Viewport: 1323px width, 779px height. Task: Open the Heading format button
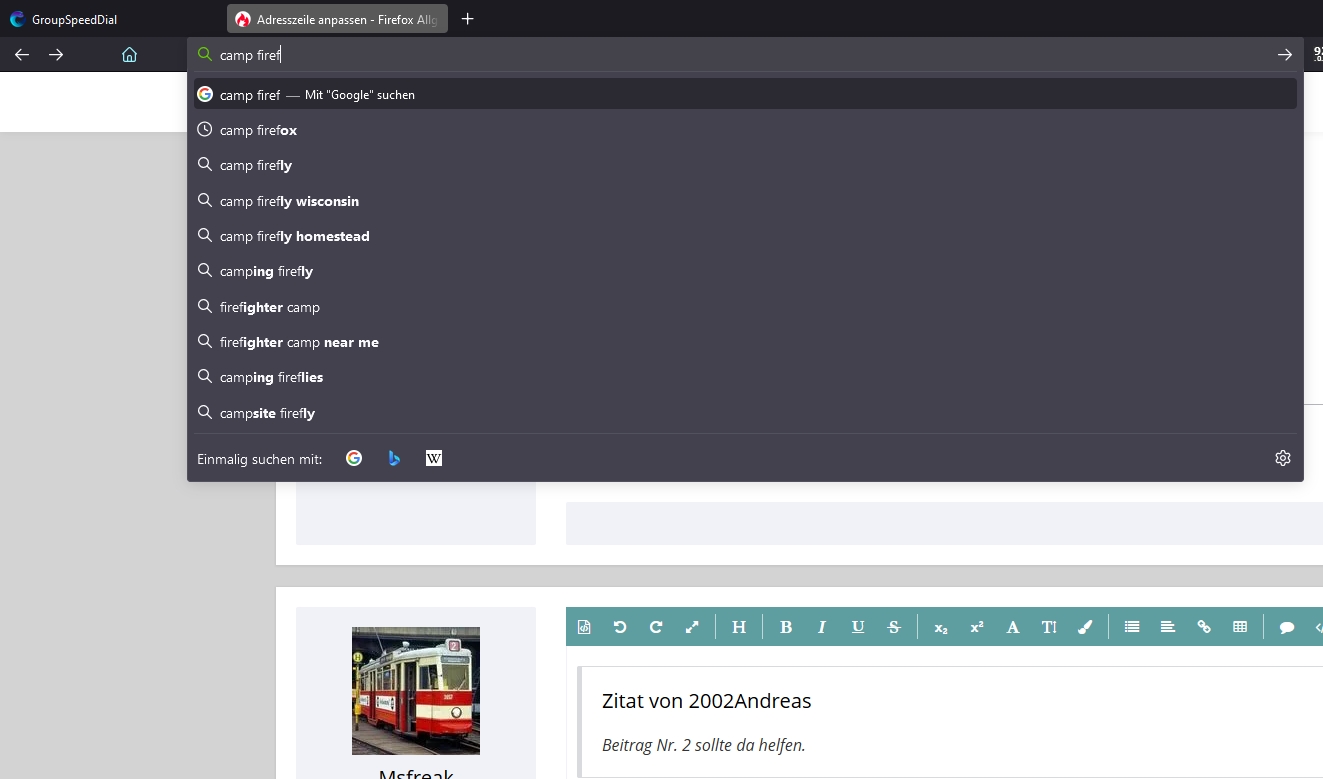click(x=739, y=627)
